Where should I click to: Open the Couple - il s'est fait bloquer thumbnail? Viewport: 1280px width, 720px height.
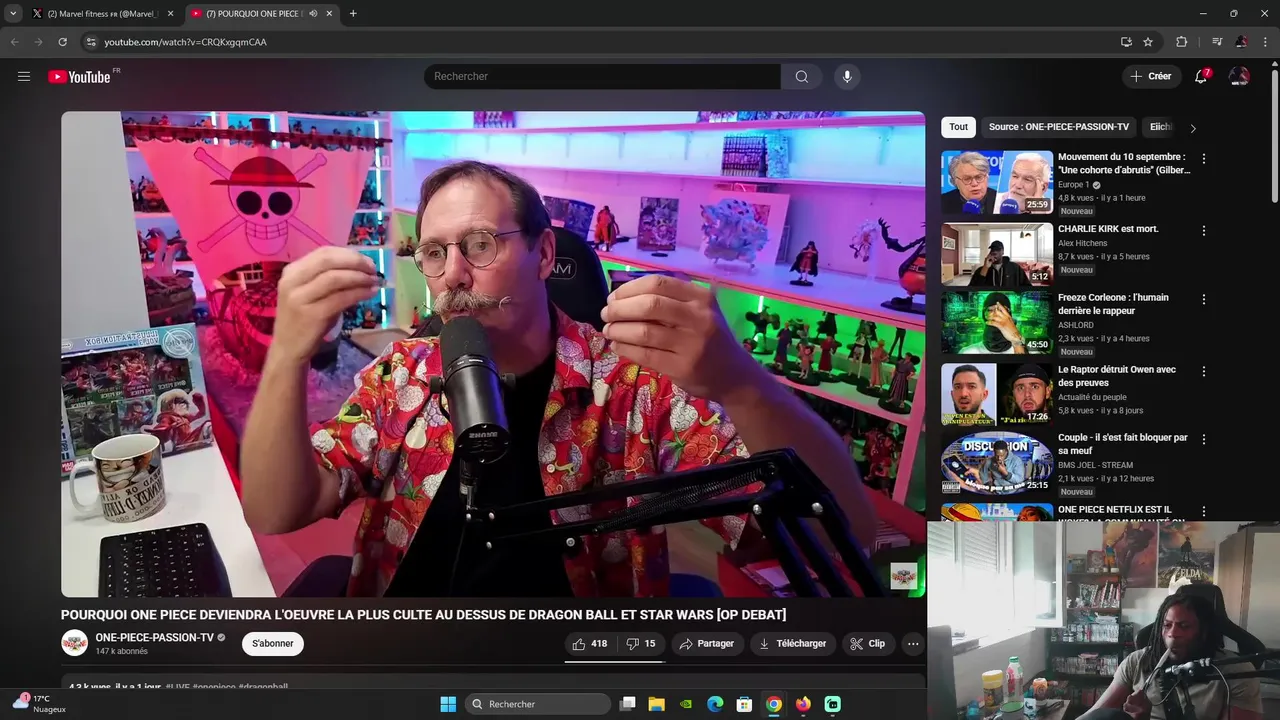tap(997, 464)
